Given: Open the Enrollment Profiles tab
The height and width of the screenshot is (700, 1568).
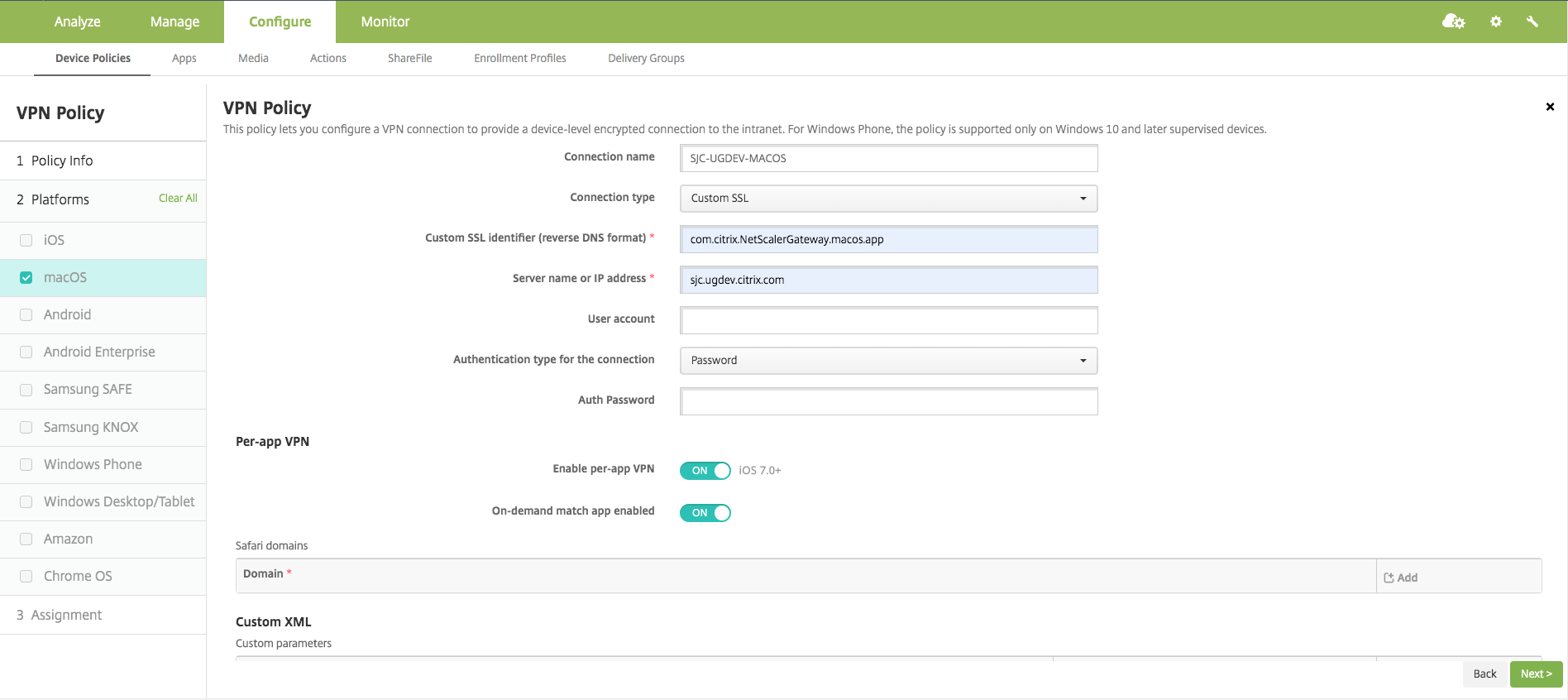Looking at the screenshot, I should (x=519, y=58).
